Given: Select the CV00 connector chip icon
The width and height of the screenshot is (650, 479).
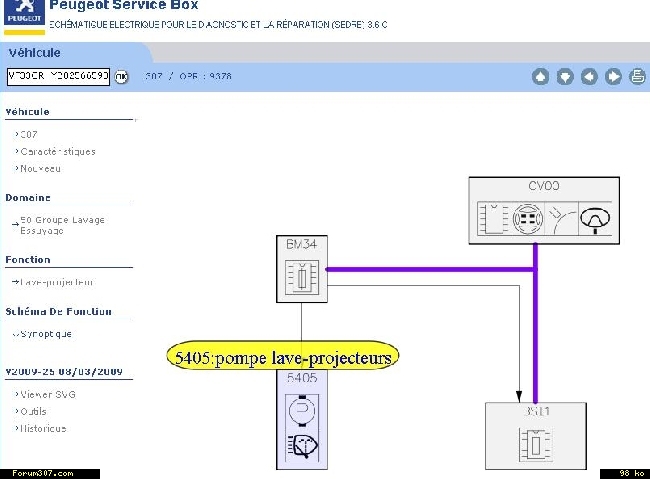Looking at the screenshot, I should point(493,219).
